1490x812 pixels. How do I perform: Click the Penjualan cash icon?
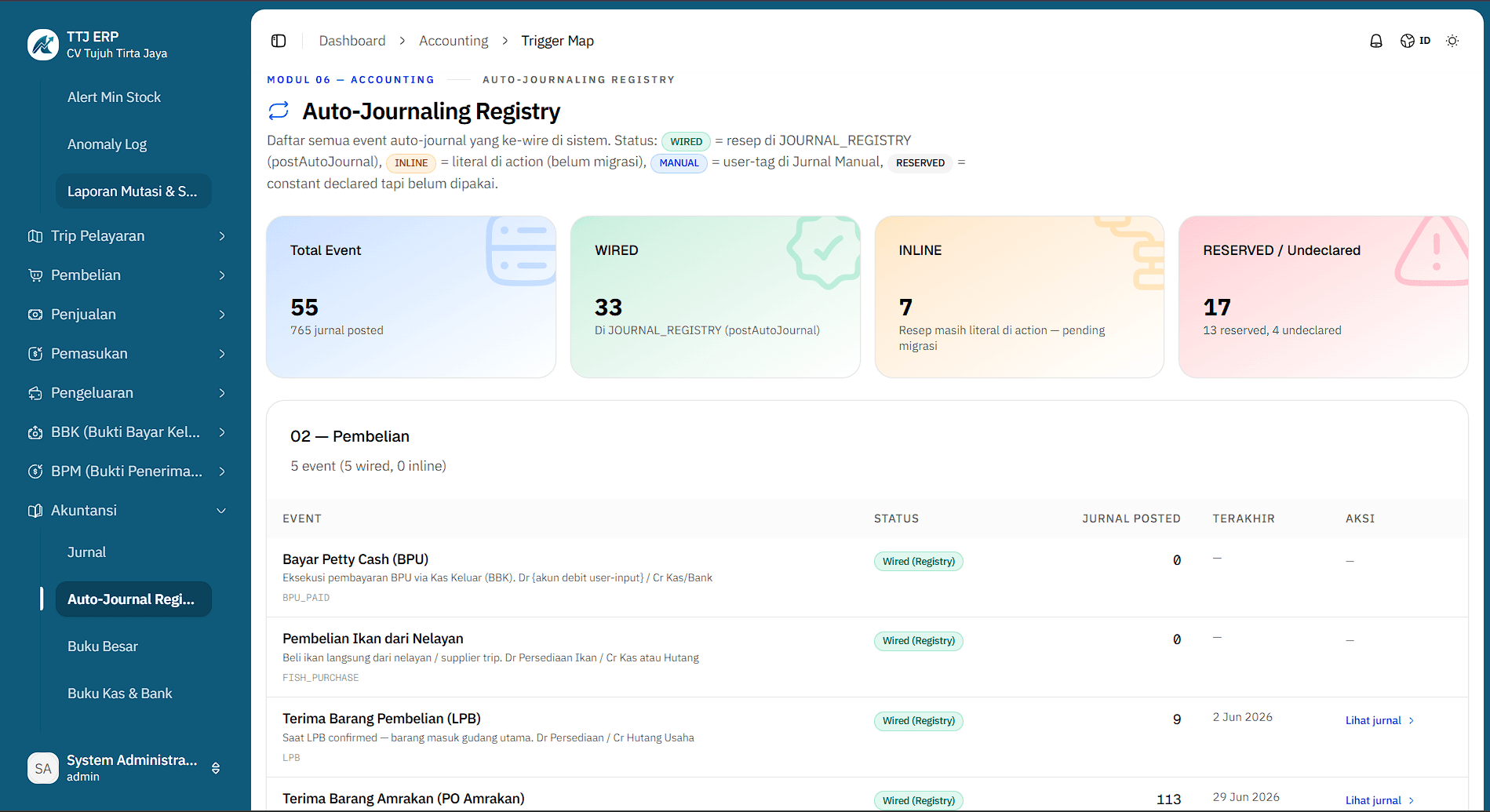(35, 315)
